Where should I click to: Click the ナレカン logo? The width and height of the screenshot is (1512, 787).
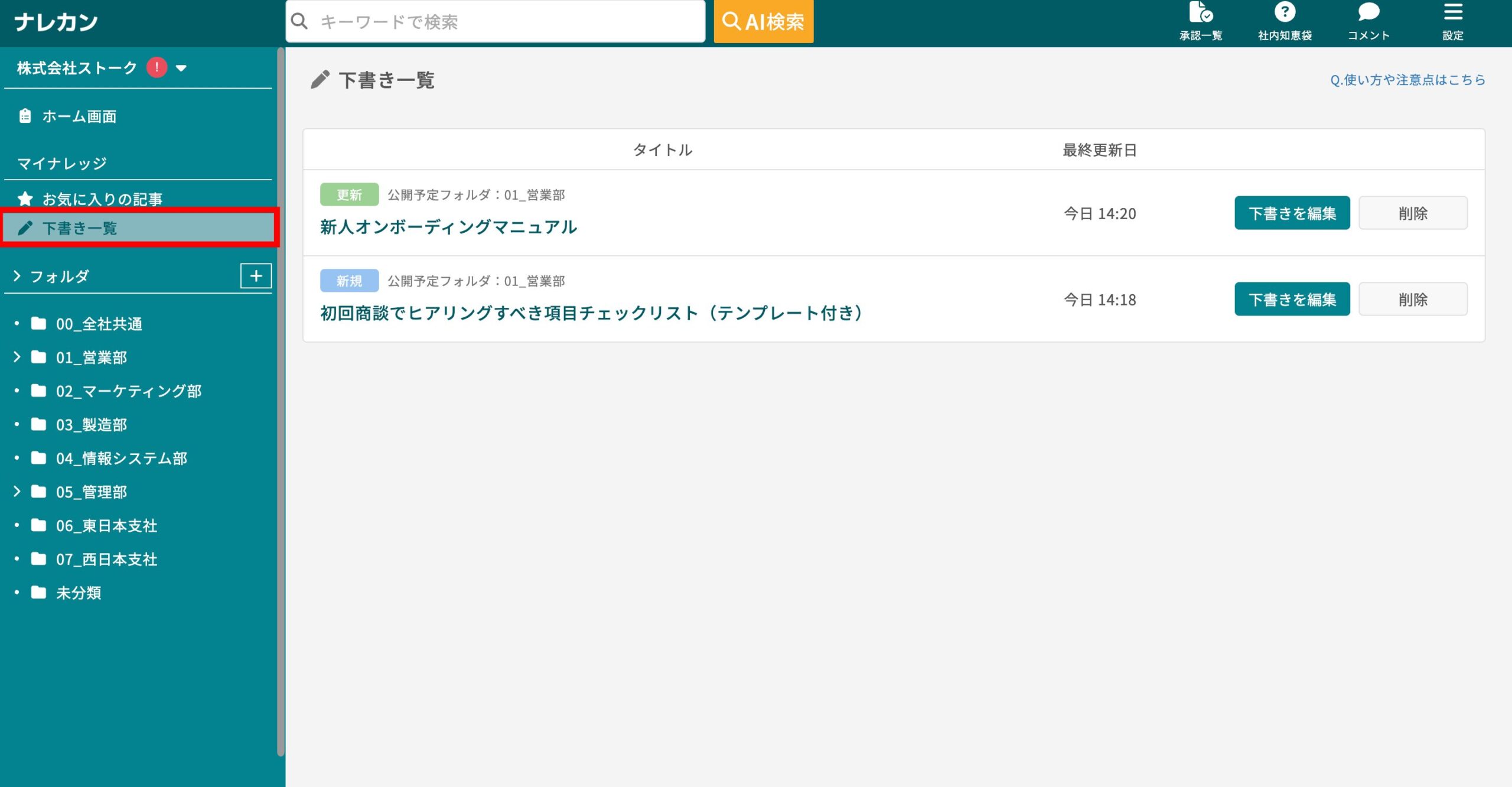coord(56,22)
